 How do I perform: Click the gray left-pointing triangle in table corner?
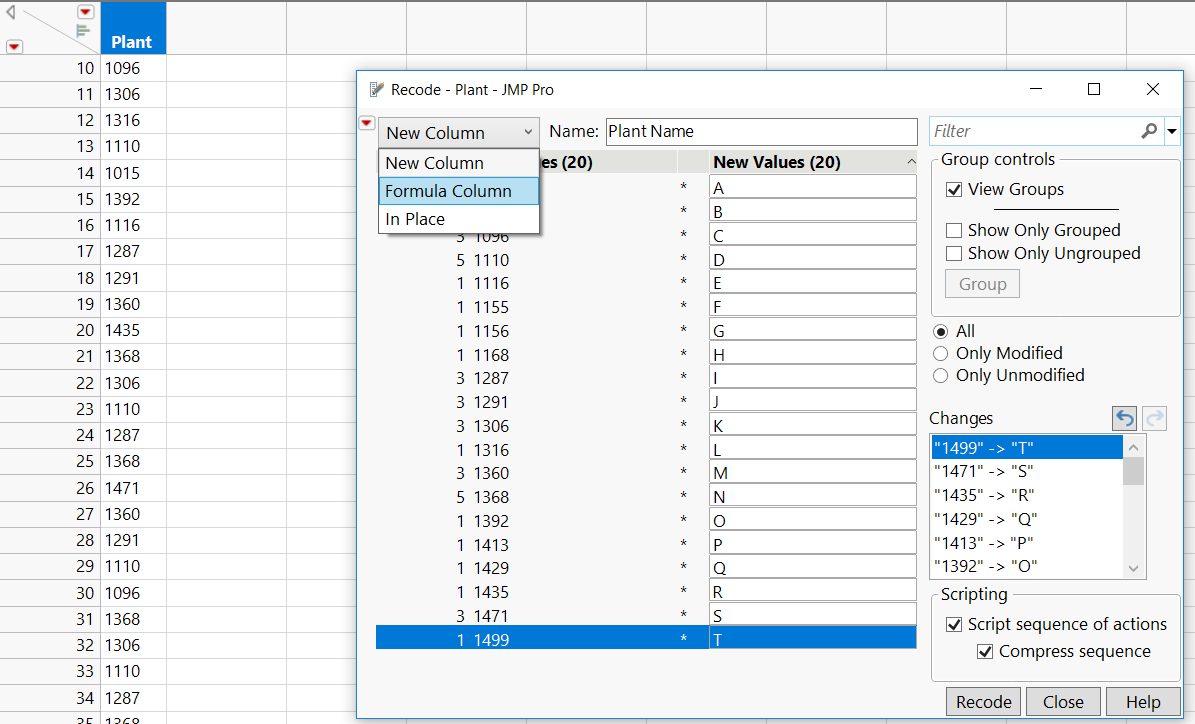(x=11, y=12)
